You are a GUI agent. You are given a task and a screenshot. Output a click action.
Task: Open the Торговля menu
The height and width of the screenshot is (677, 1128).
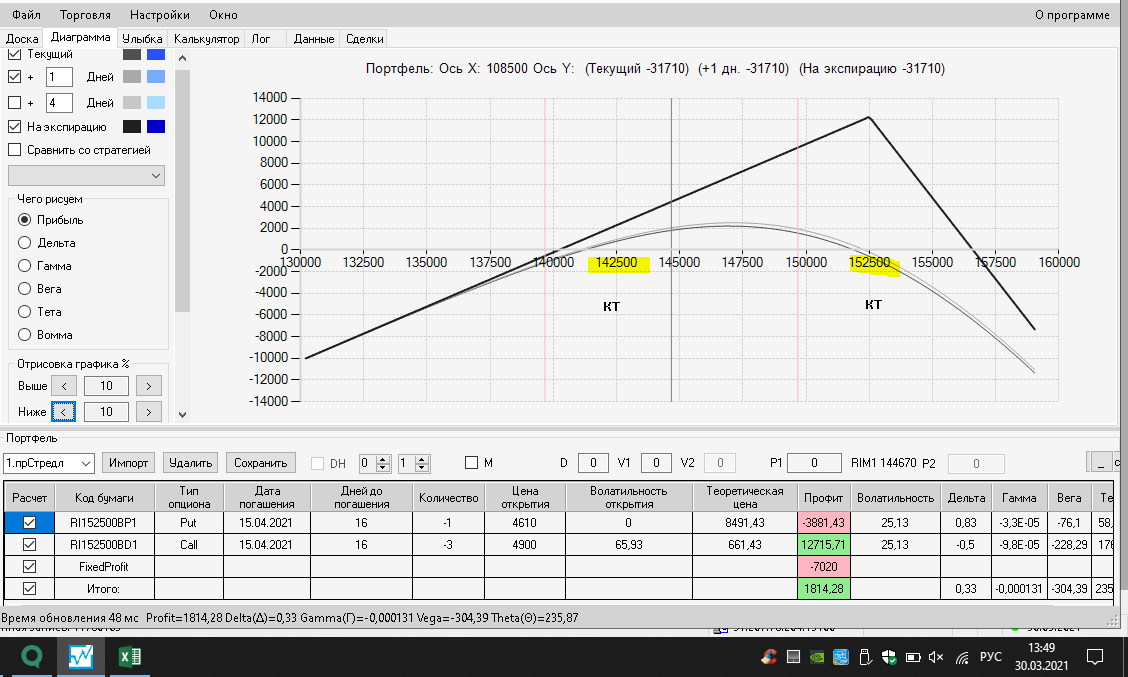coord(86,14)
